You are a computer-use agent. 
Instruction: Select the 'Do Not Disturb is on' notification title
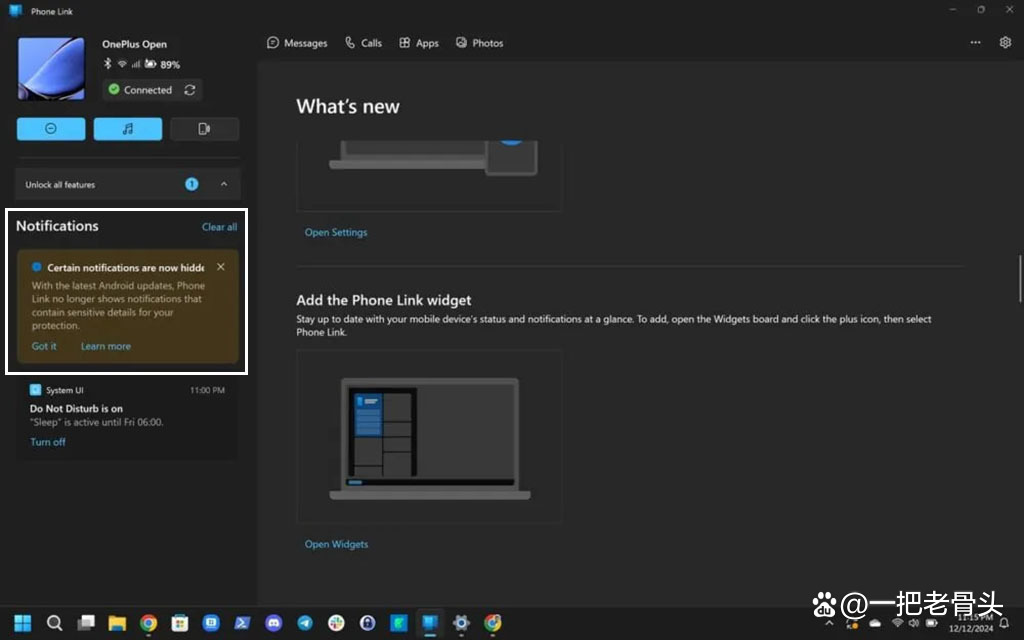[x=76, y=408]
